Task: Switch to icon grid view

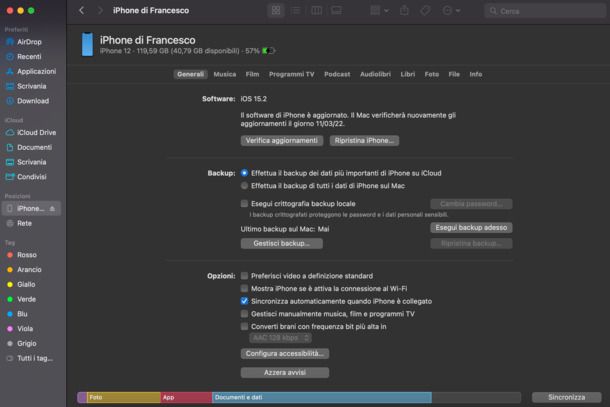Action: (276, 11)
